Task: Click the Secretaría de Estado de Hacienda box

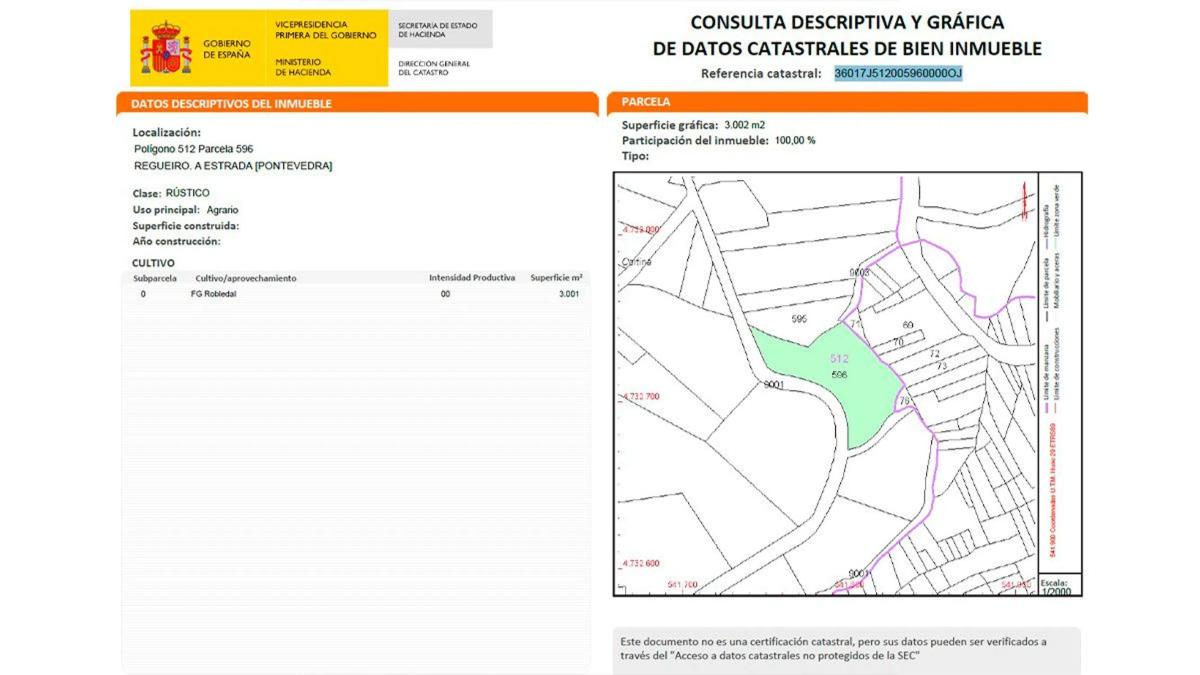Action: click(438, 29)
